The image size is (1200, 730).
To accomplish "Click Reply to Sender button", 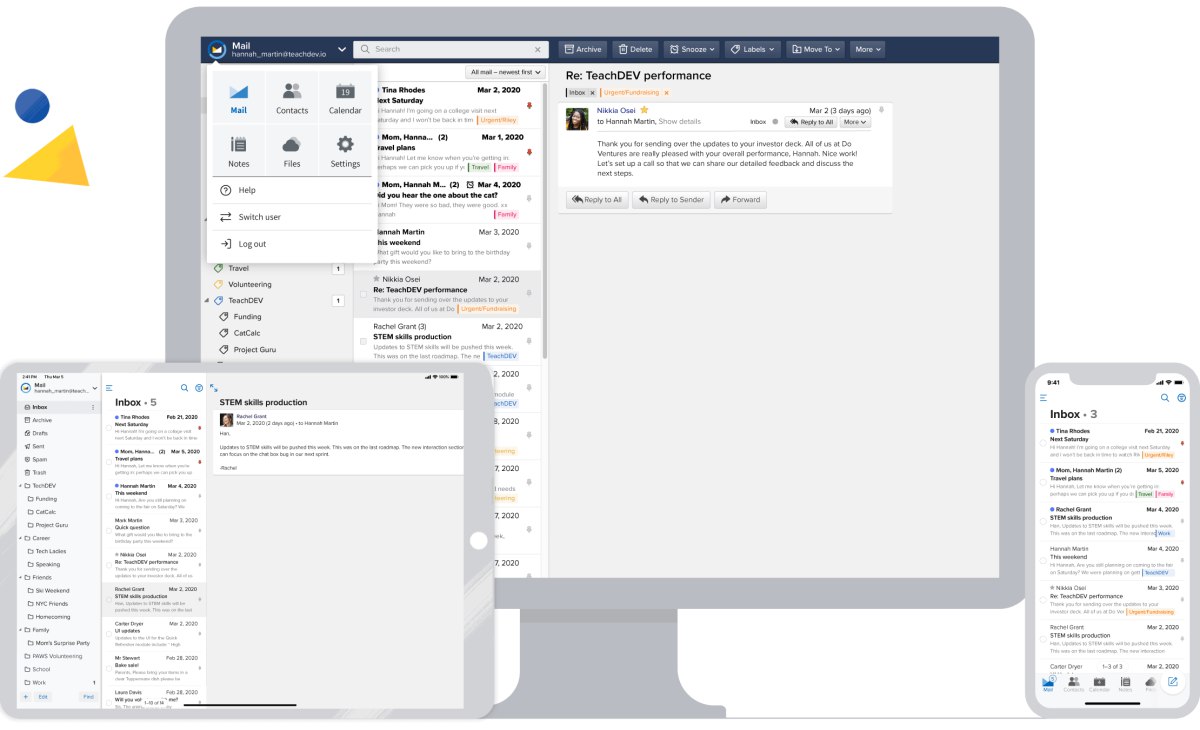I will 671,200.
